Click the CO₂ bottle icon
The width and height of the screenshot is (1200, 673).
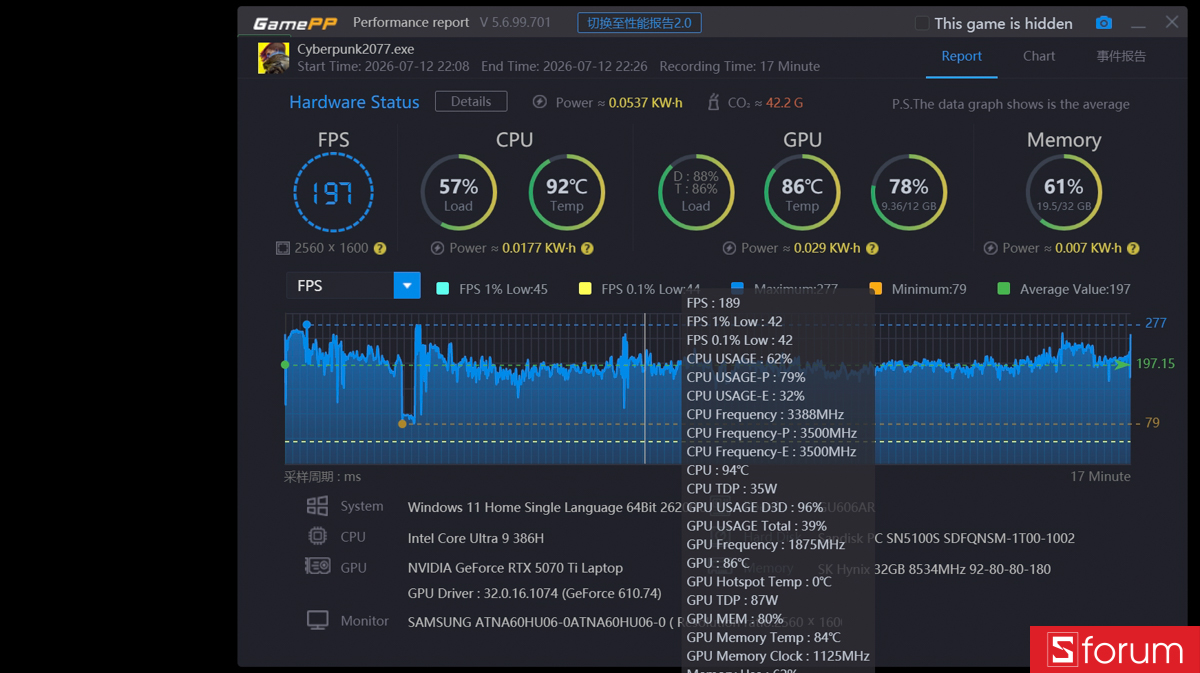point(713,102)
